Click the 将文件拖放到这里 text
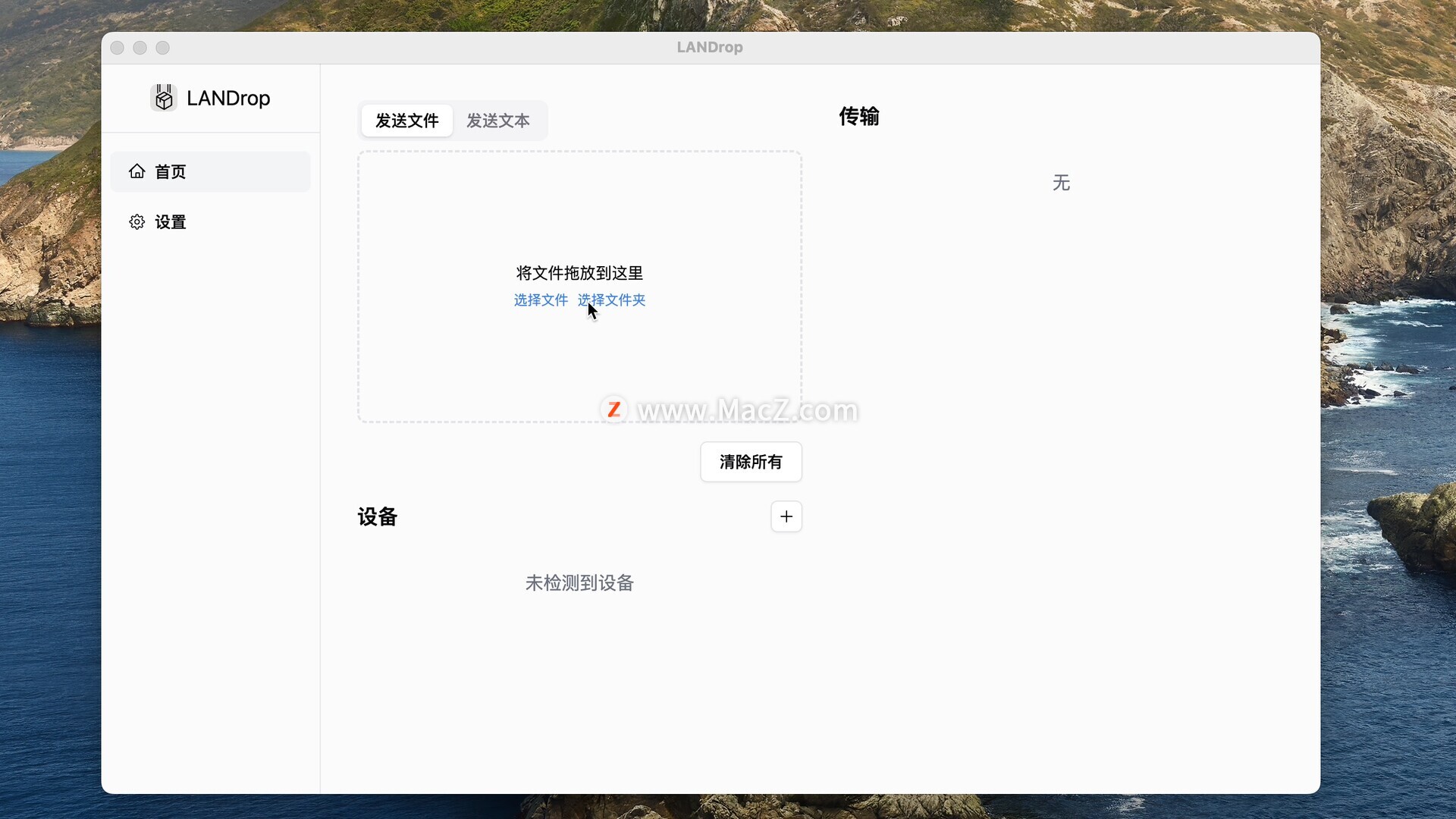The height and width of the screenshot is (819, 1456). 579,273
